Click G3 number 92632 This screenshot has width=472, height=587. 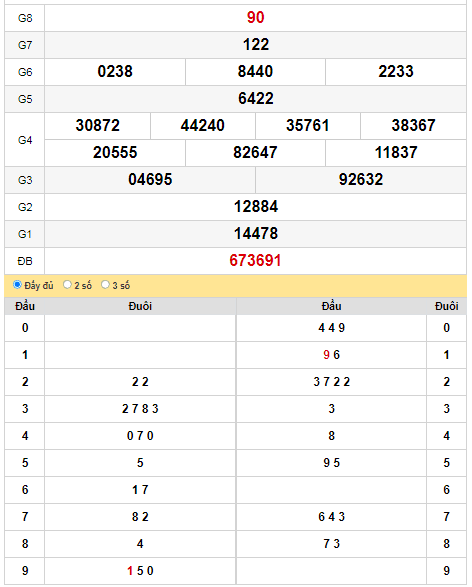tap(361, 179)
